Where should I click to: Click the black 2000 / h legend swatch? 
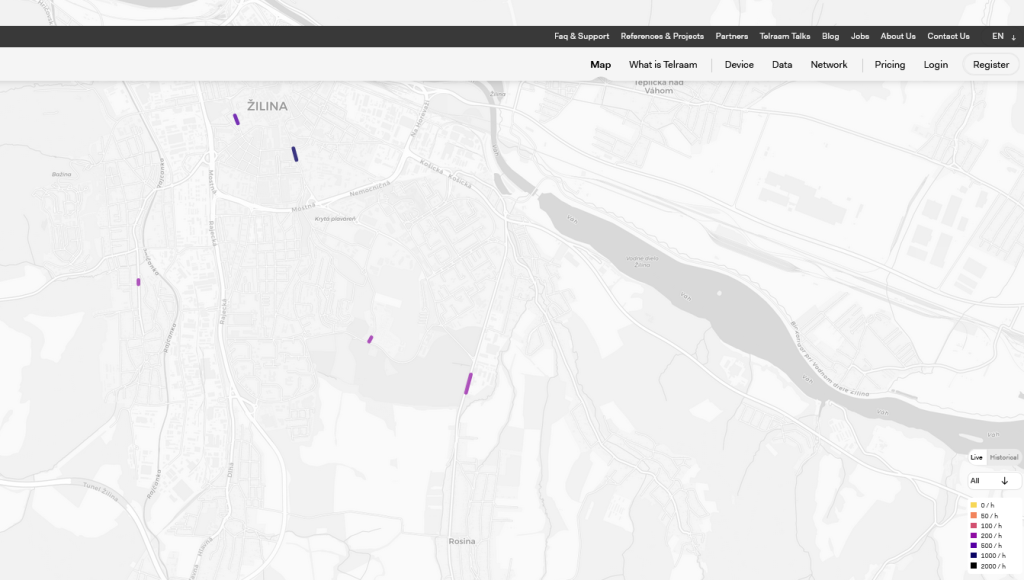click(x=973, y=566)
